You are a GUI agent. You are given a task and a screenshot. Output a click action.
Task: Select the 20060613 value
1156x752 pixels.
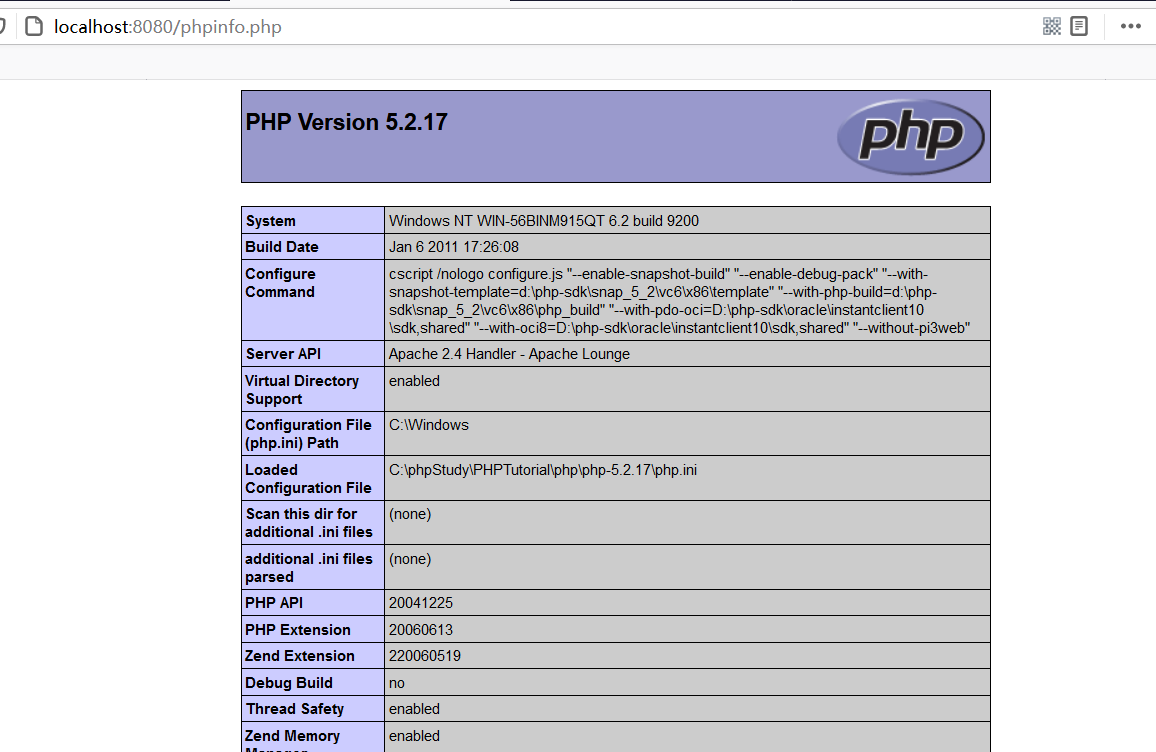pos(421,630)
